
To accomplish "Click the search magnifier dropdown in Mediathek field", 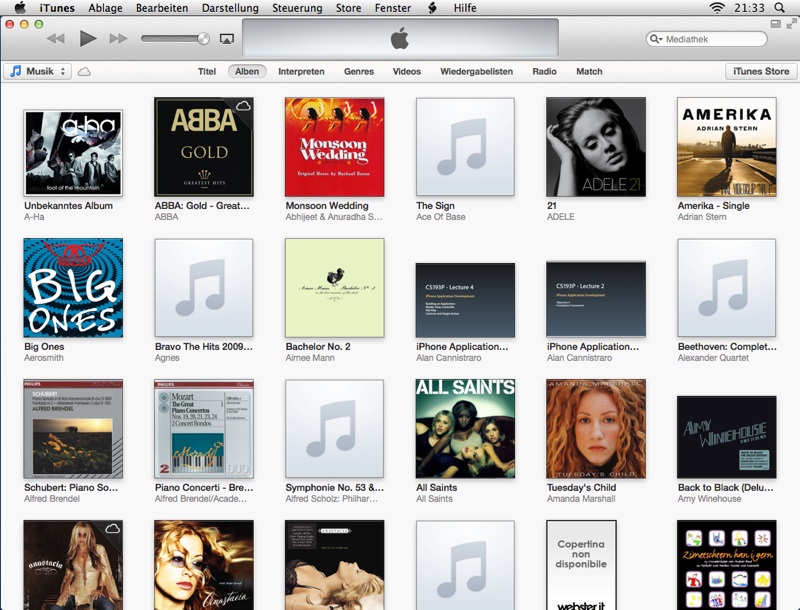I will click(x=656, y=39).
